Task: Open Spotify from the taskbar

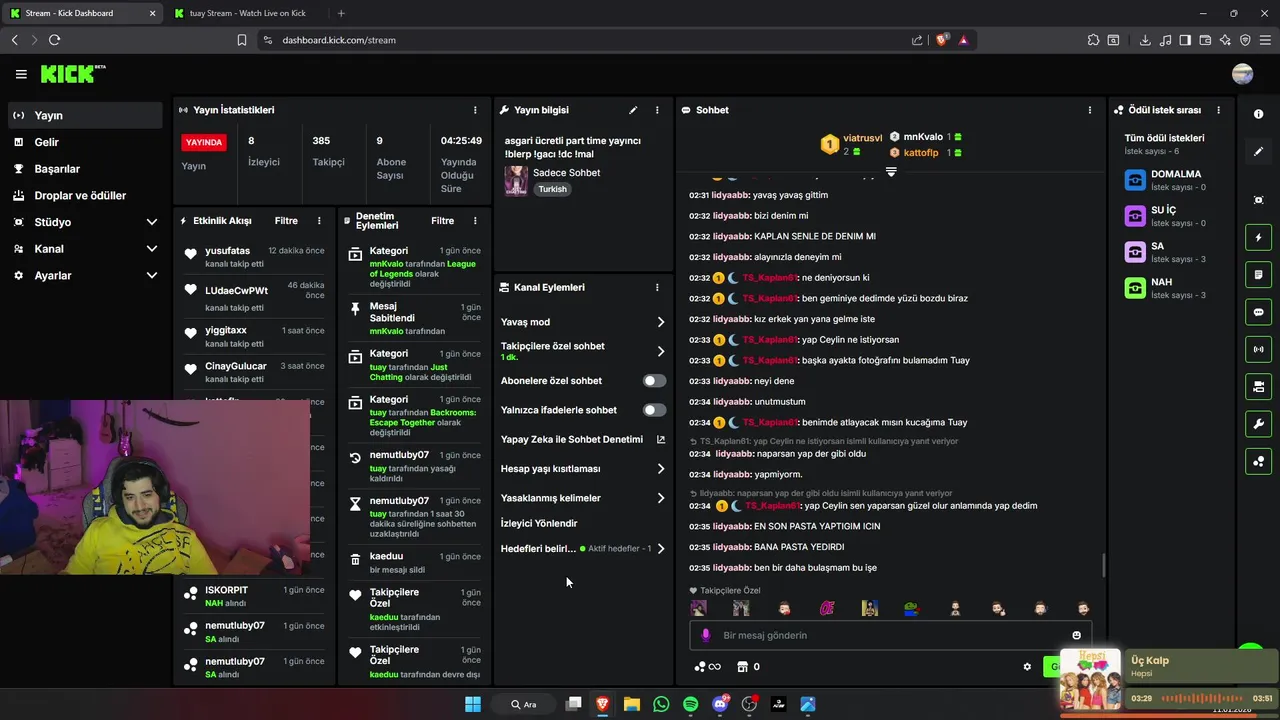Action: [690, 704]
